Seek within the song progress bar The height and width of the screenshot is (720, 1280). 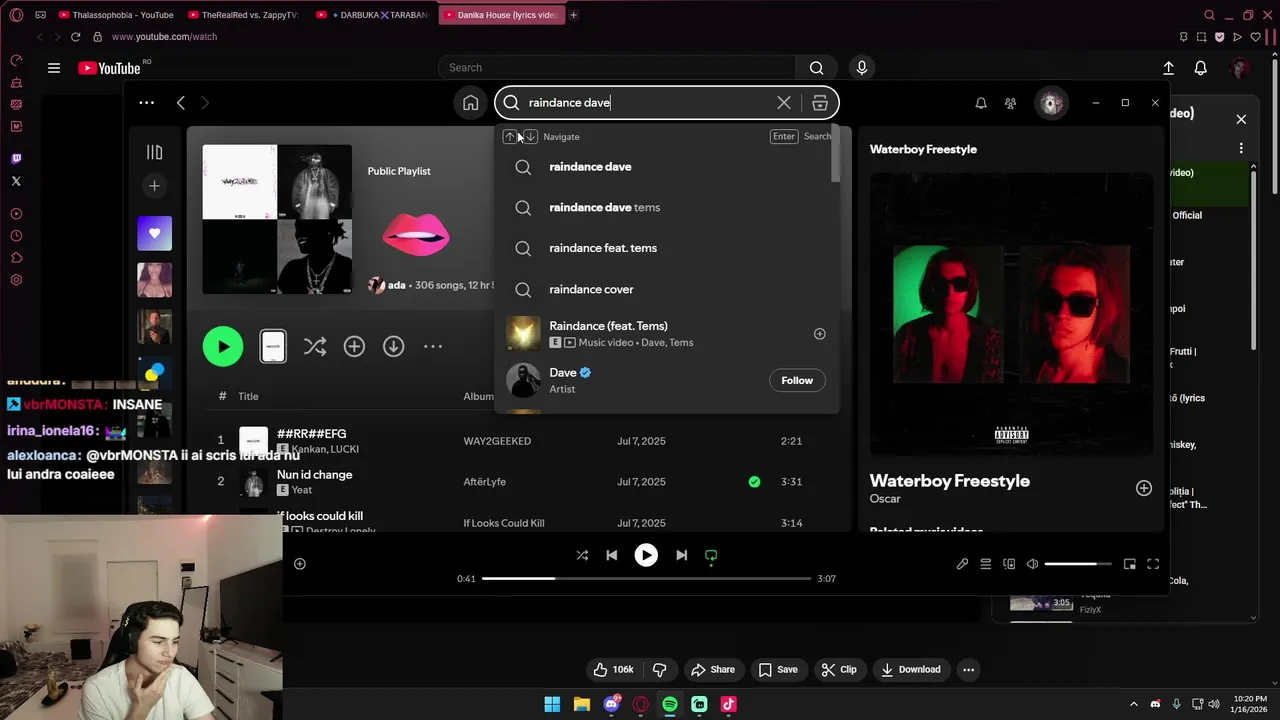pos(646,578)
